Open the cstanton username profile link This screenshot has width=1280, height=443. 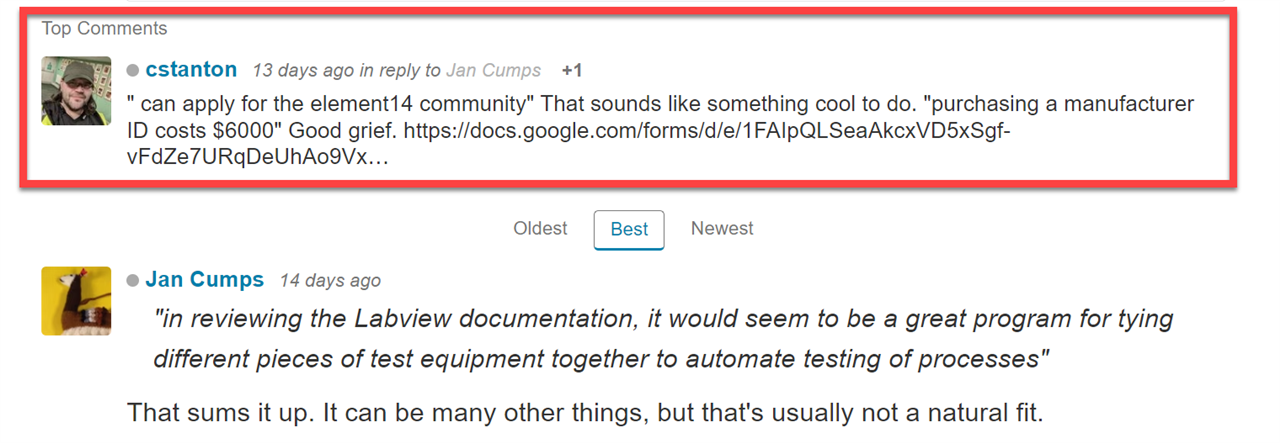pyautogui.click(x=191, y=70)
